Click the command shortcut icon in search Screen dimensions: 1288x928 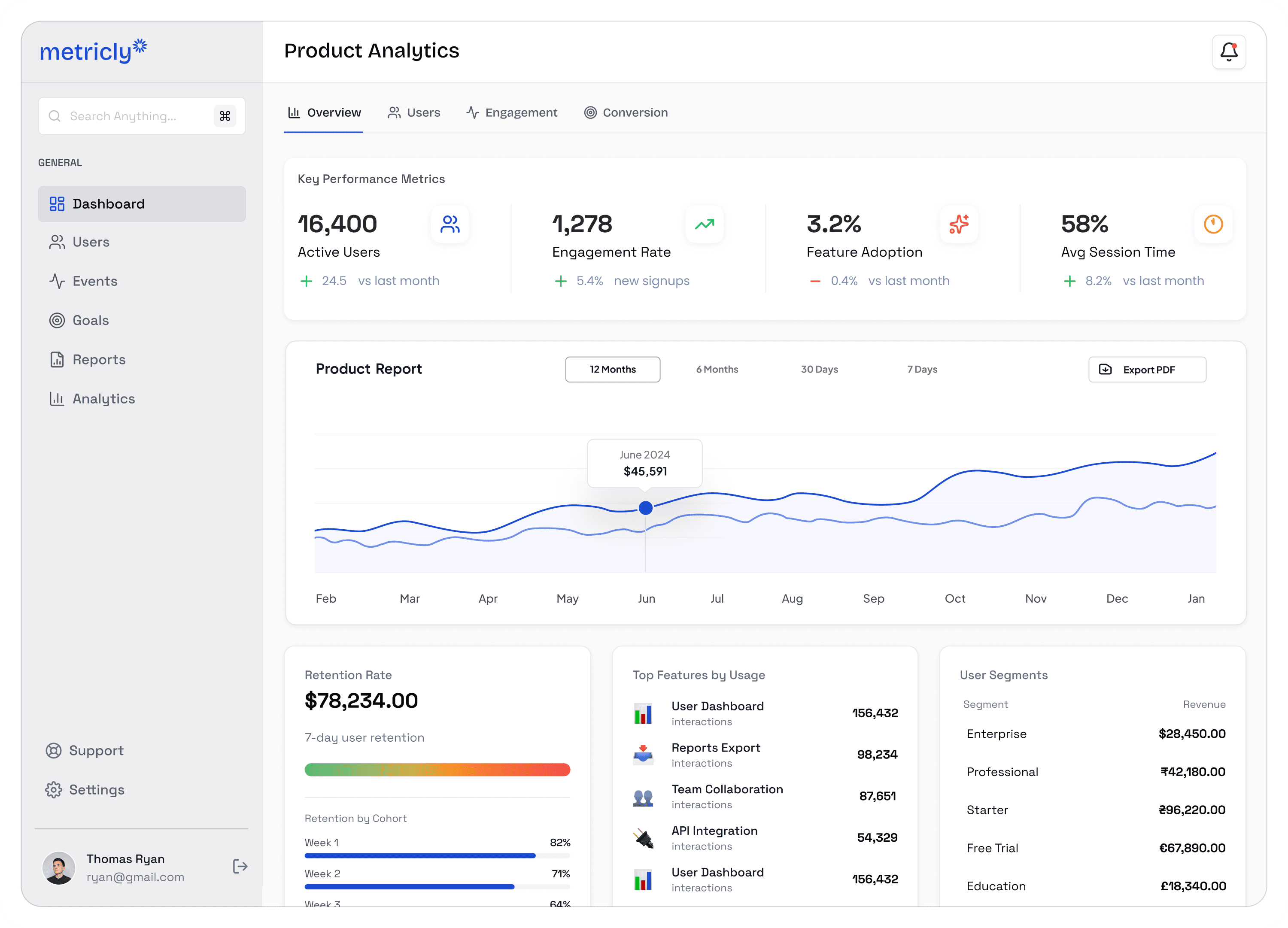(x=225, y=116)
